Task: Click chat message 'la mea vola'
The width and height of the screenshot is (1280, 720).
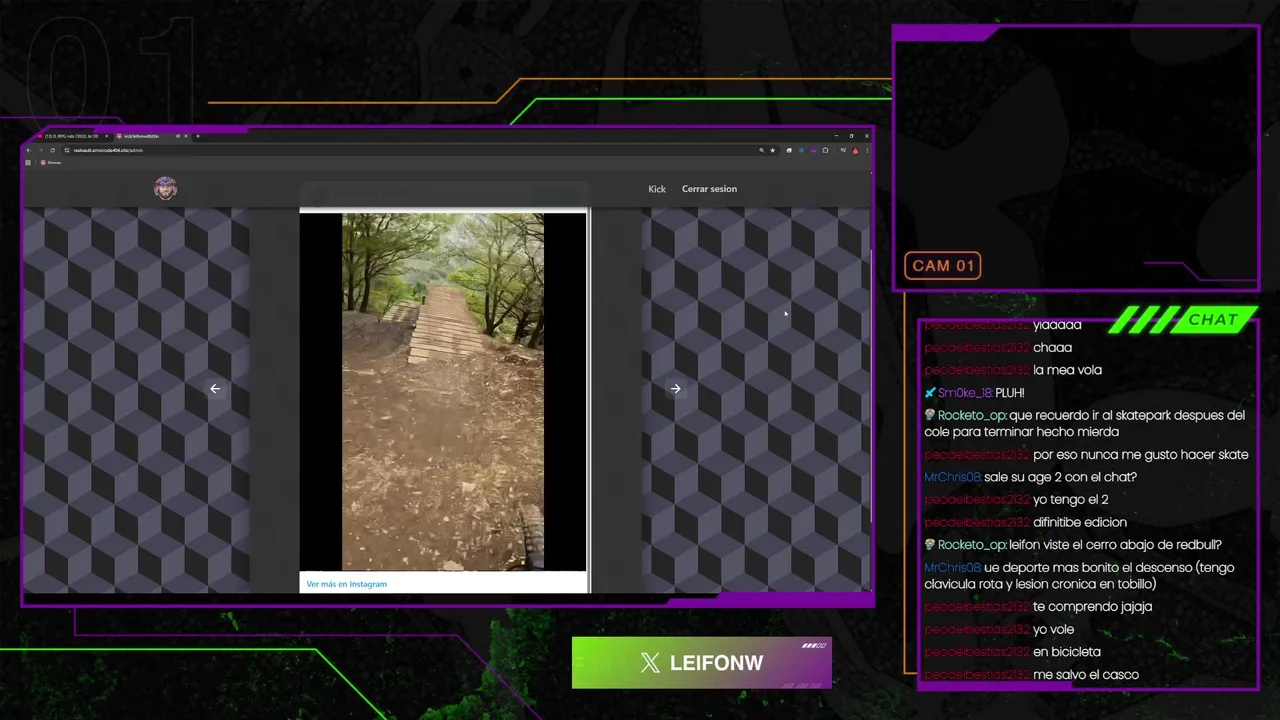Action: click(x=1013, y=370)
